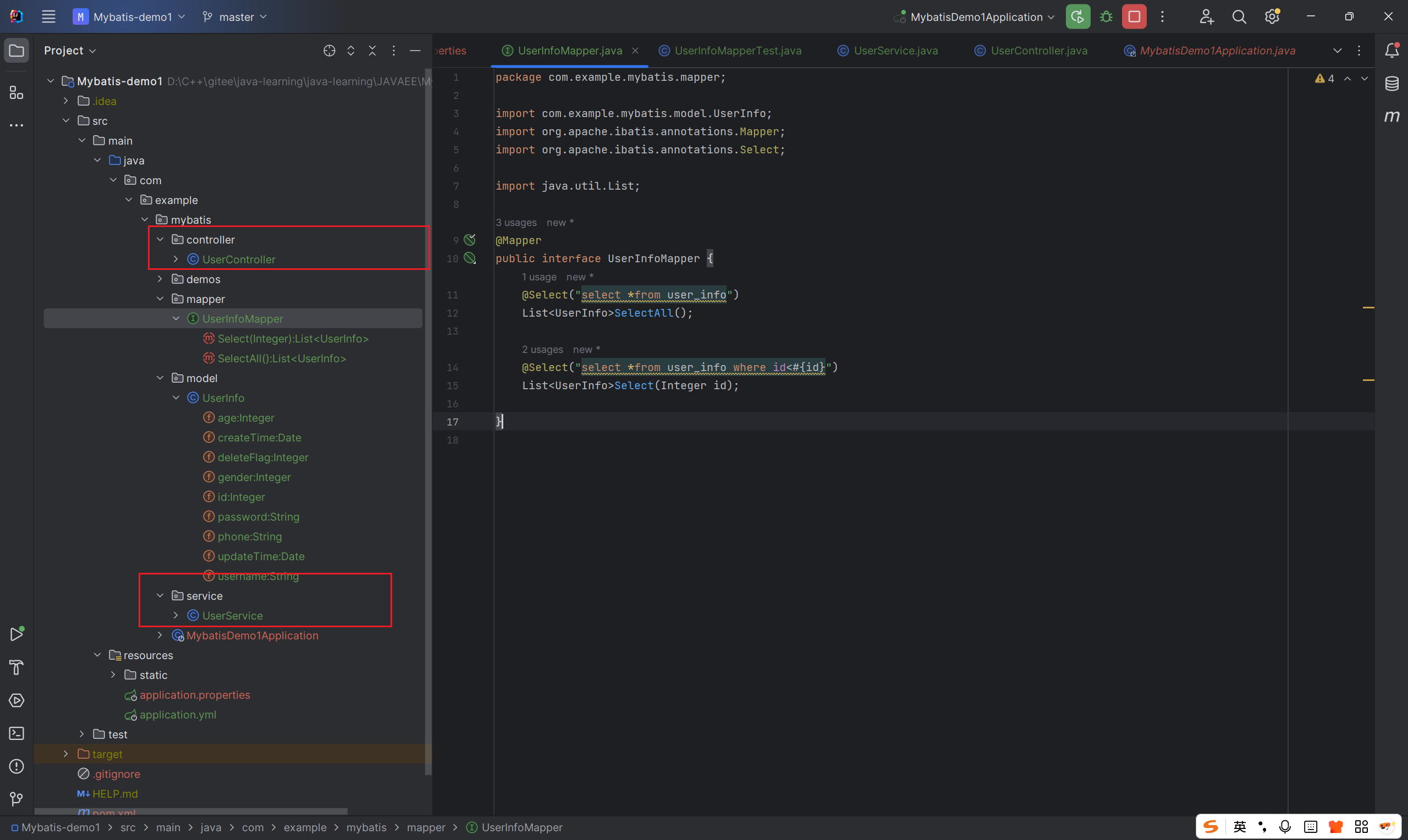Close the UserInfoMapper.java tab
The height and width of the screenshot is (840, 1408).
point(635,51)
